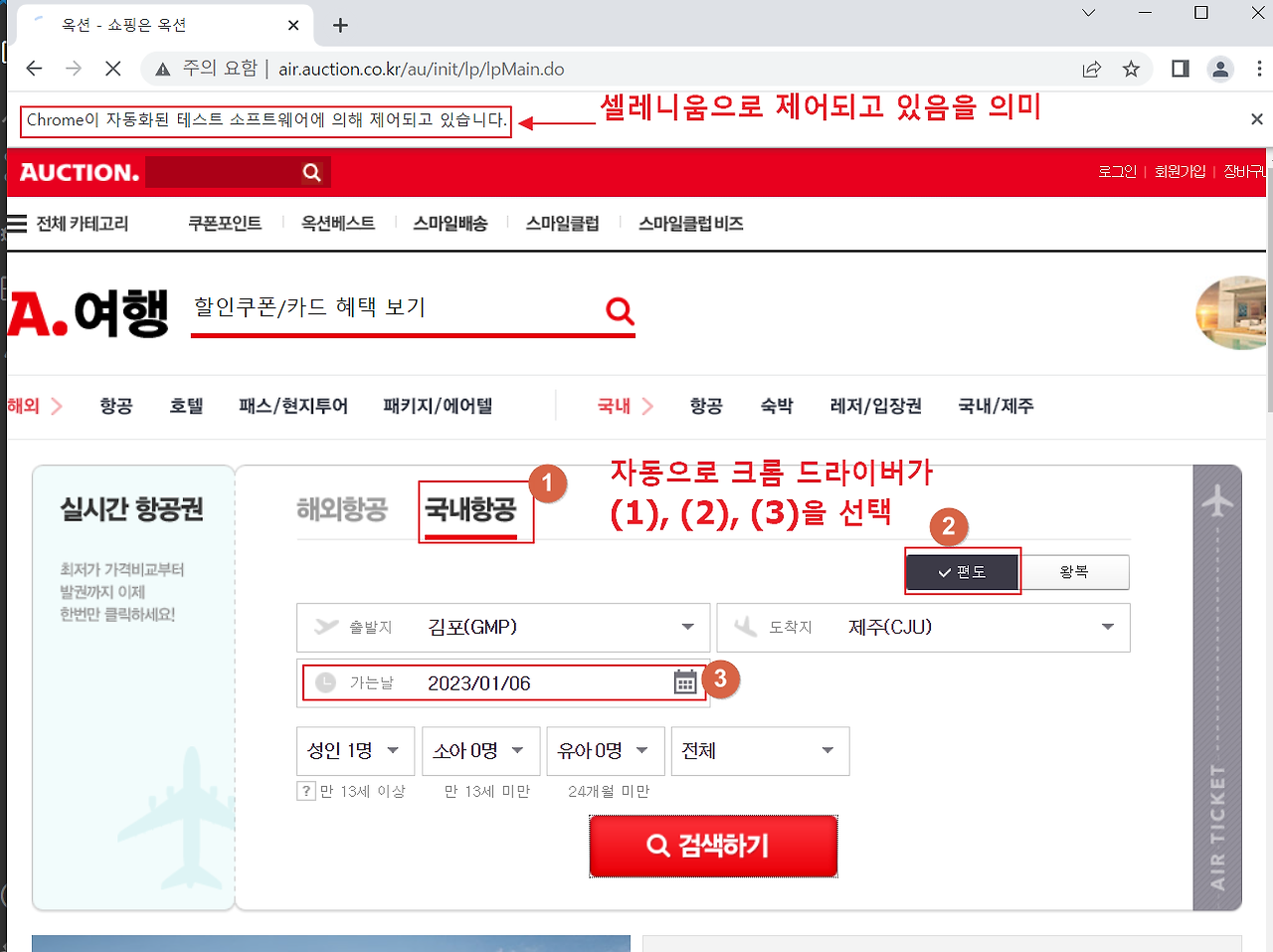The image size is (1273, 952).
Task: Open 패스/현지투어 menu item
Action: [293, 406]
